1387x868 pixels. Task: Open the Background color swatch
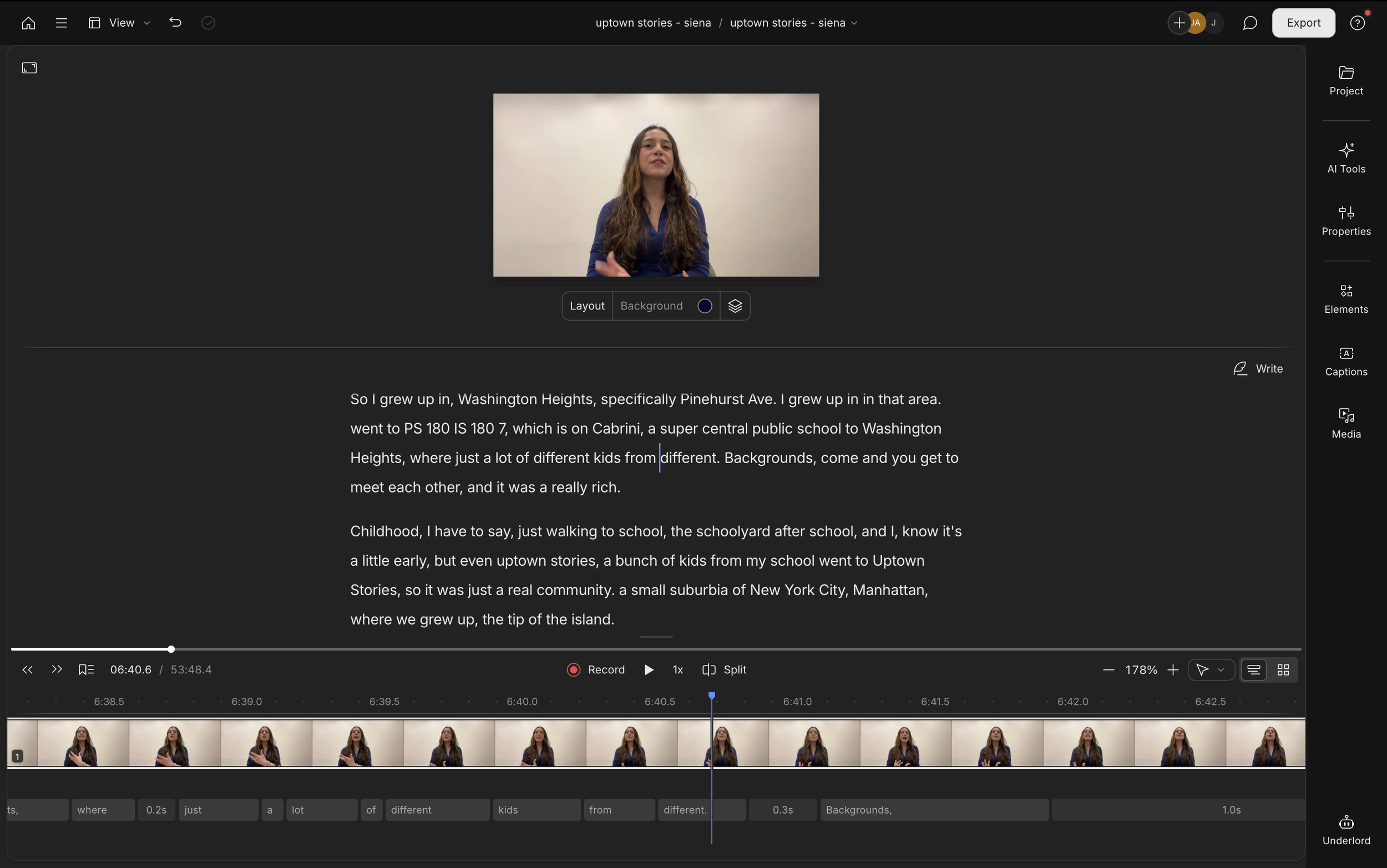705,306
